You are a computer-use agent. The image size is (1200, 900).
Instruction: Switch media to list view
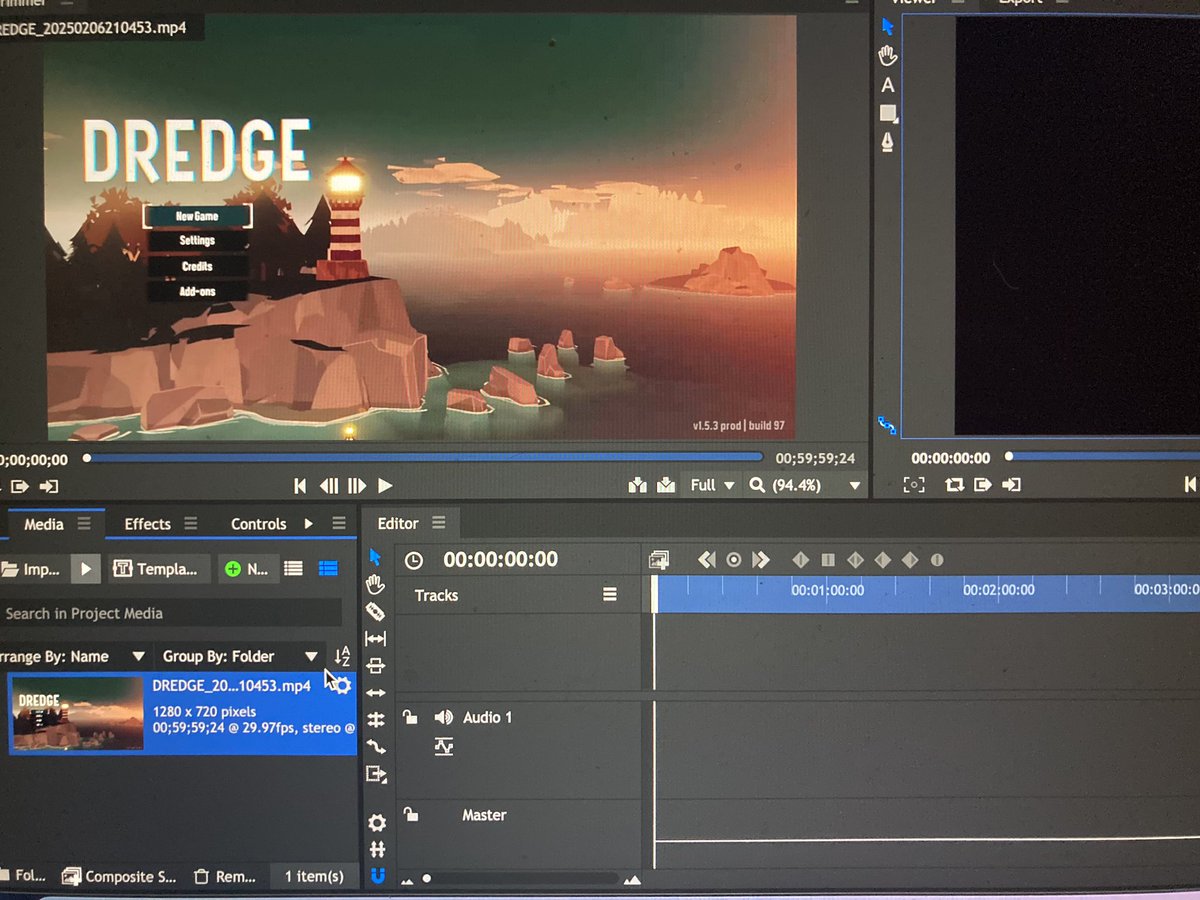293,568
